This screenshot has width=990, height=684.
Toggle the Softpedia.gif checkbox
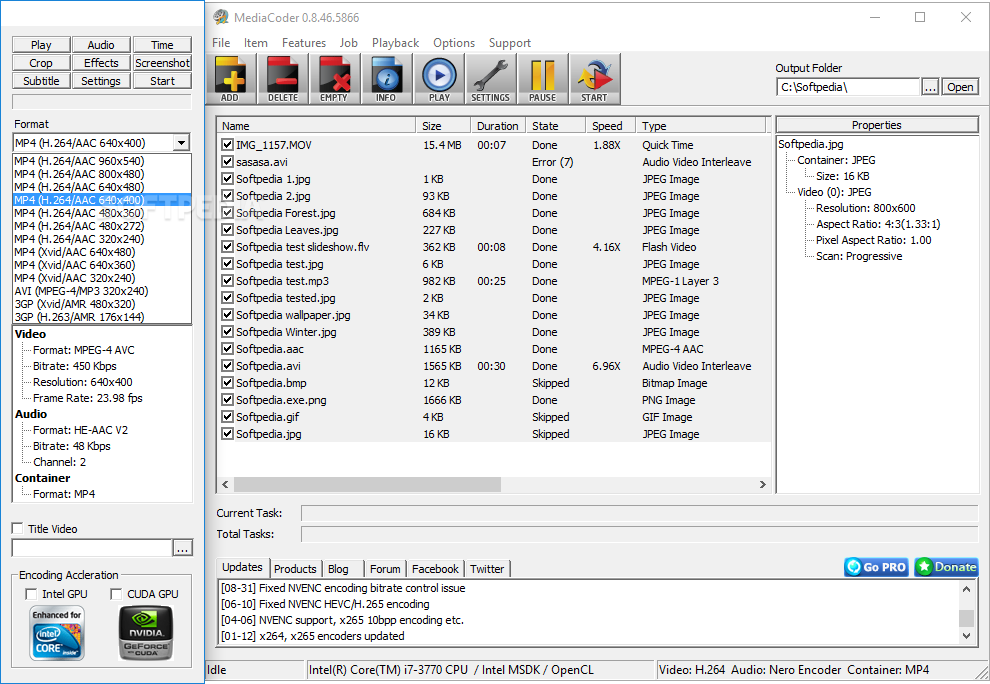tap(227, 417)
